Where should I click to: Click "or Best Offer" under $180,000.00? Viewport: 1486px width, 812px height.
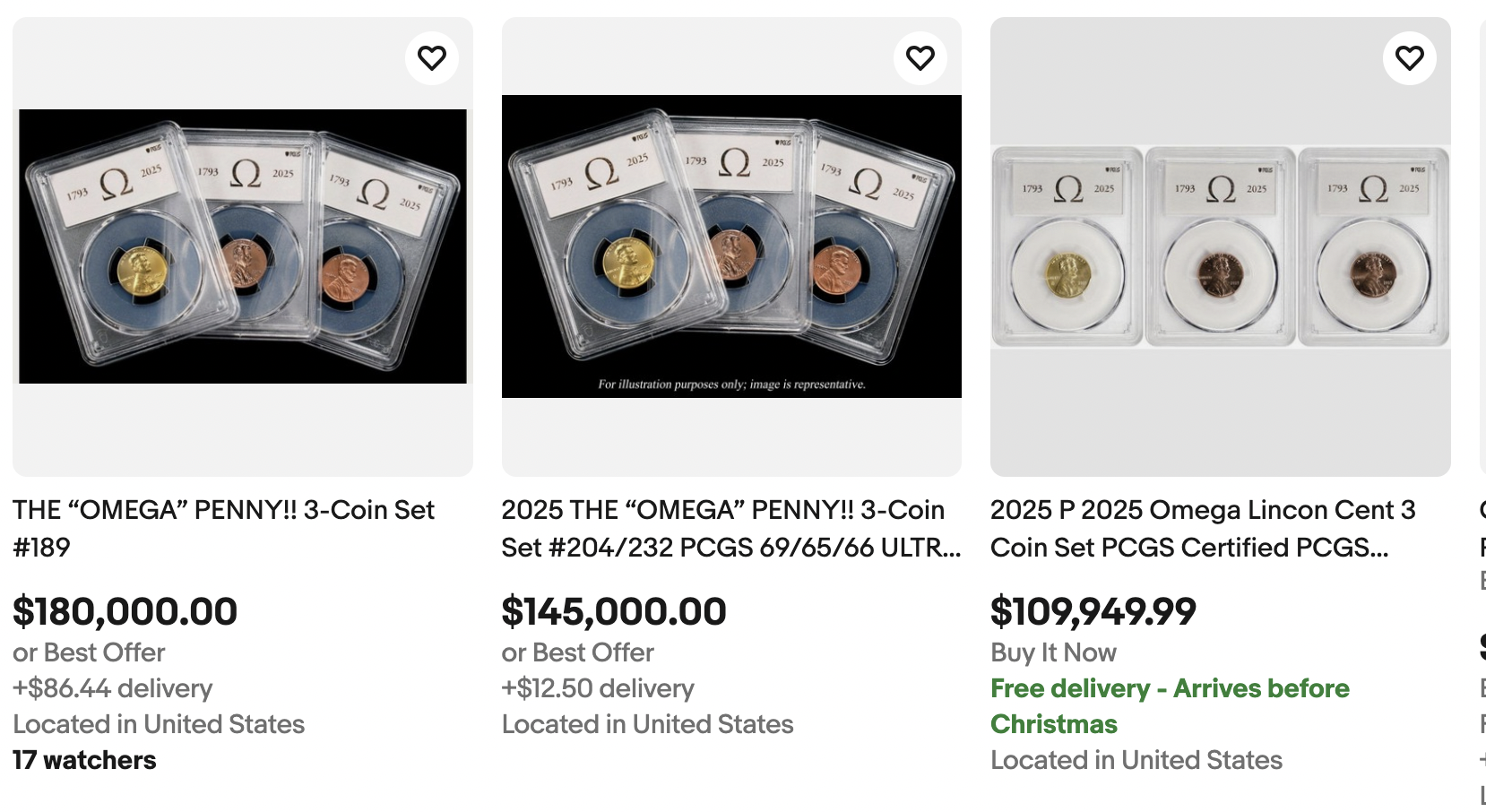point(89,652)
